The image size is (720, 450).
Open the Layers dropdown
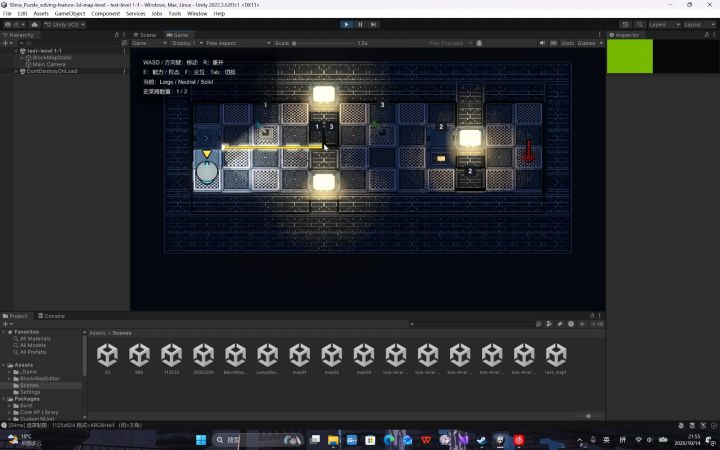click(x=664, y=24)
